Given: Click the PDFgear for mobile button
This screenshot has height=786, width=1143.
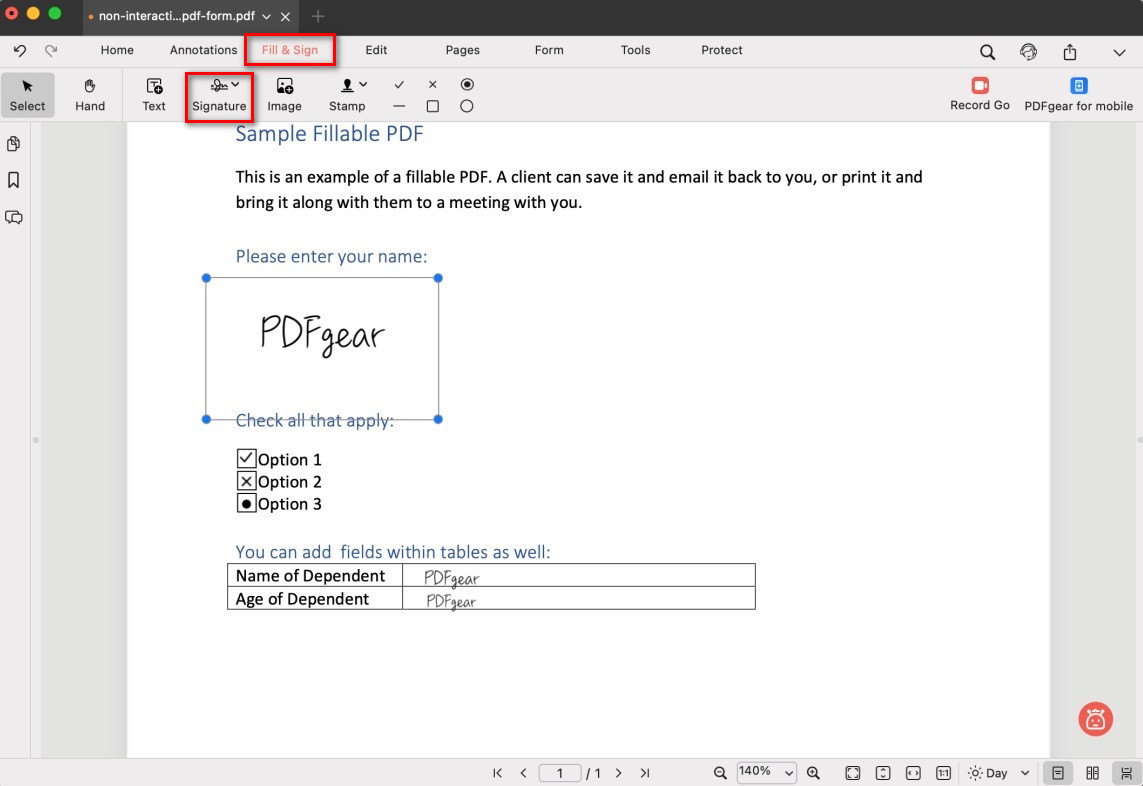Looking at the screenshot, I should click(x=1078, y=95).
